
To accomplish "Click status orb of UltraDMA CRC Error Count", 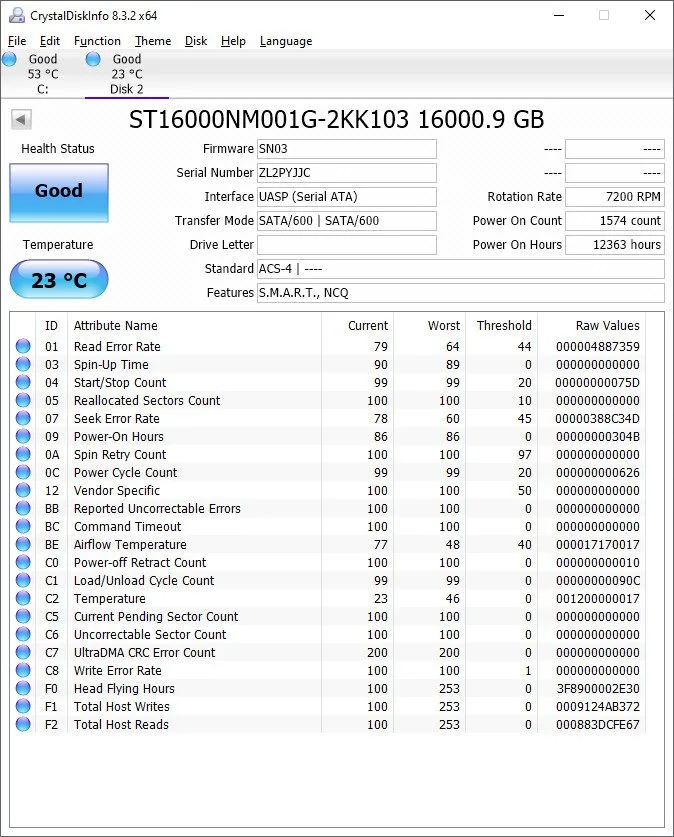I will pos(23,652).
